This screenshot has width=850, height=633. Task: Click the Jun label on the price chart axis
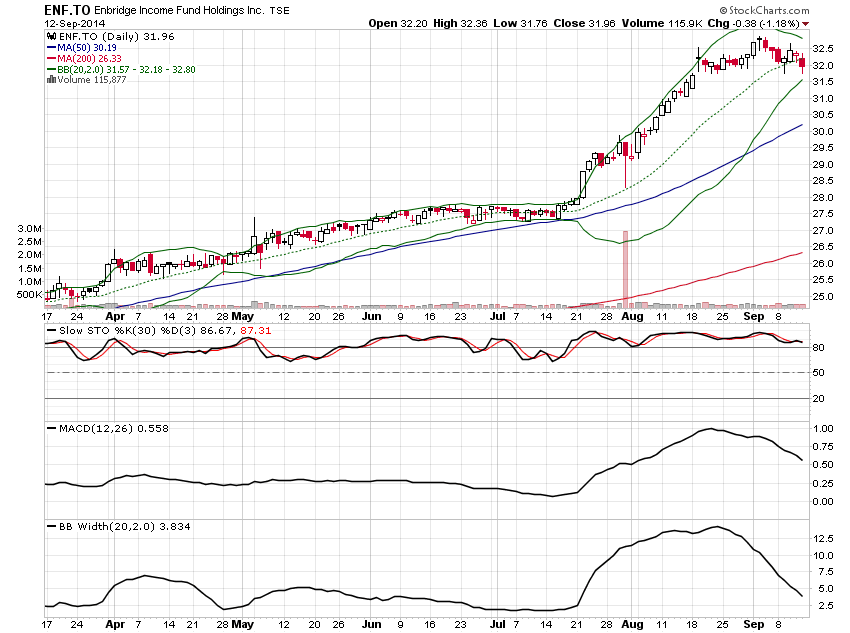click(371, 316)
